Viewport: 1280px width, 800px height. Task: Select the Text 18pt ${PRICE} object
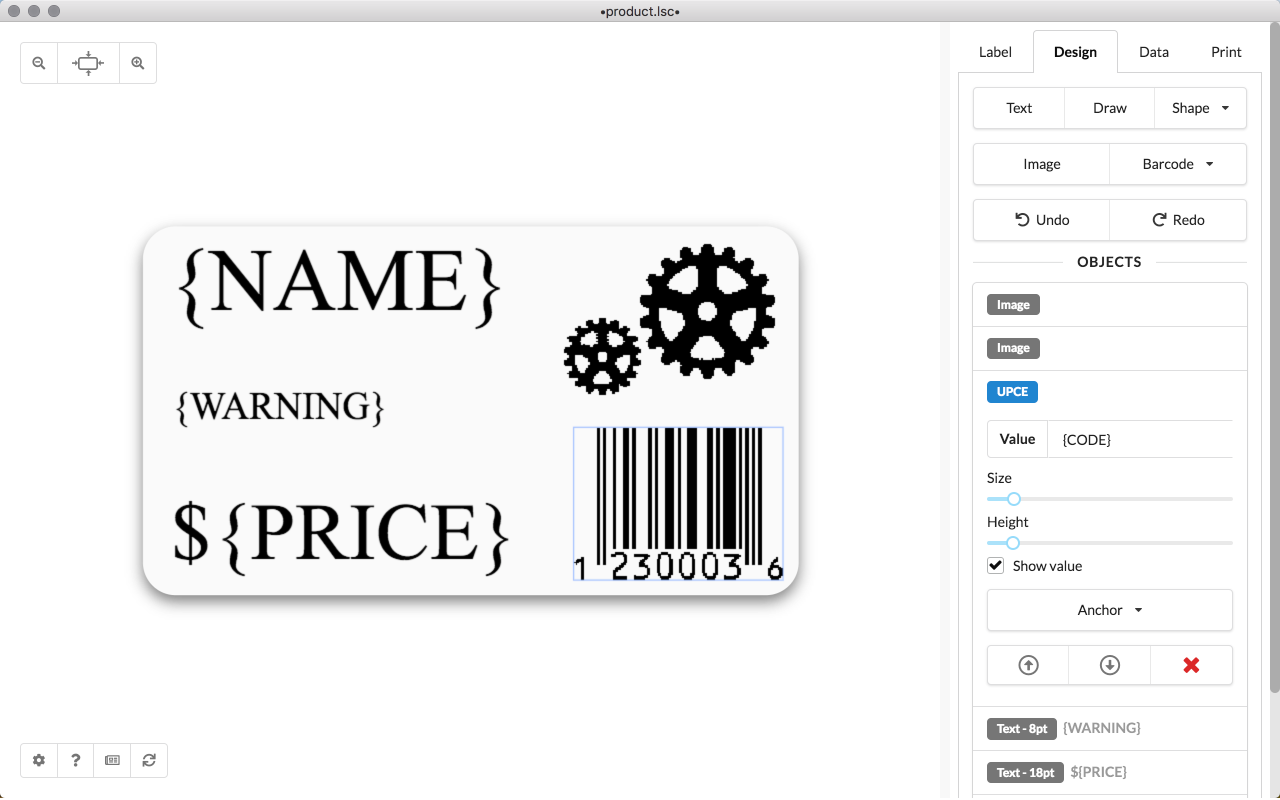(x=1110, y=773)
